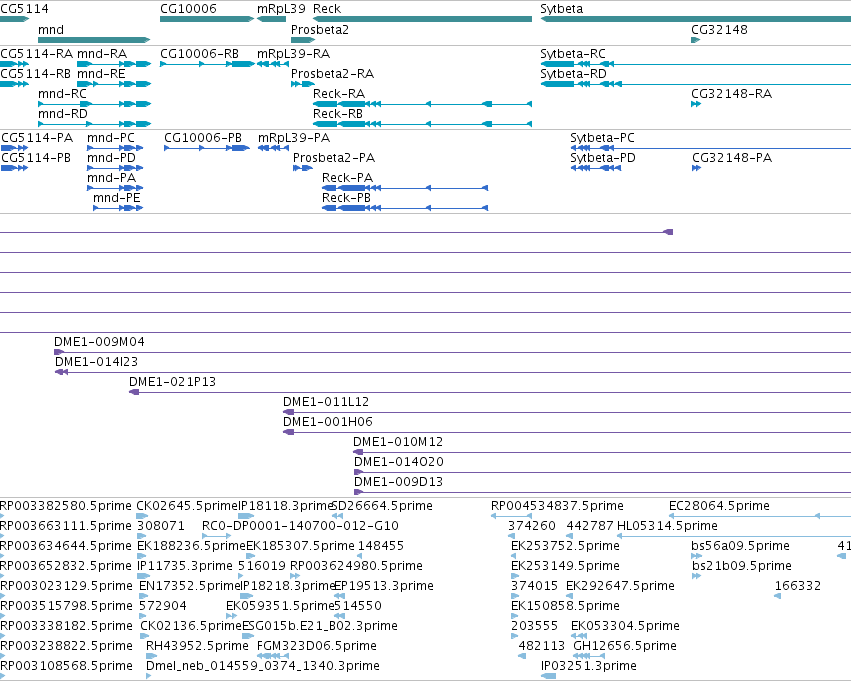Select protein mnd-PC label
Image resolution: width=851 pixels, height=681 pixels.
tap(111, 138)
